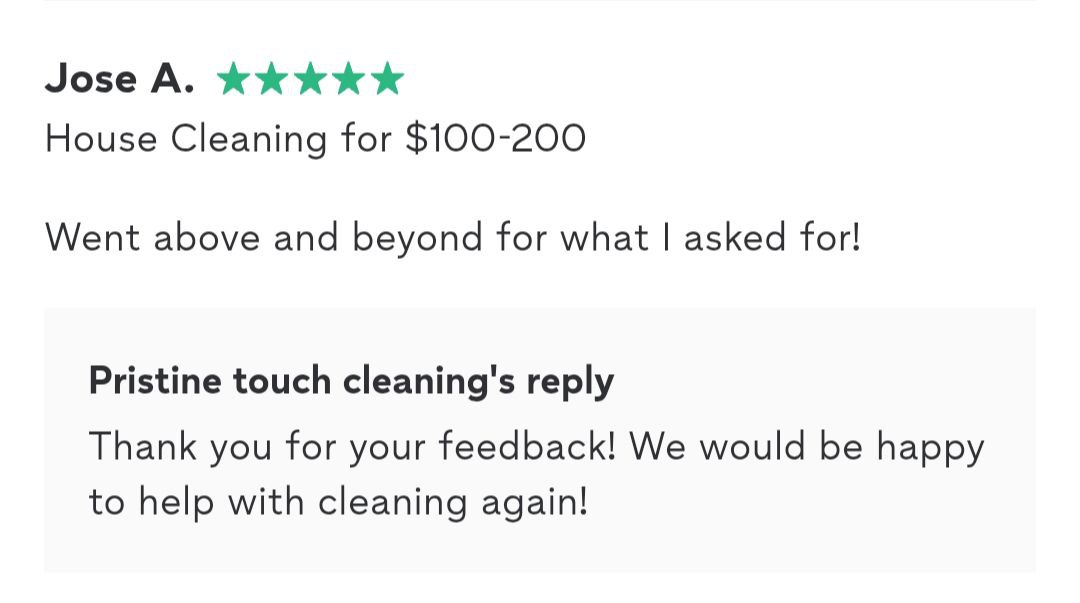The image size is (1080, 603).
Task: Open reviewer profile "Jose A."
Action: 119,79
